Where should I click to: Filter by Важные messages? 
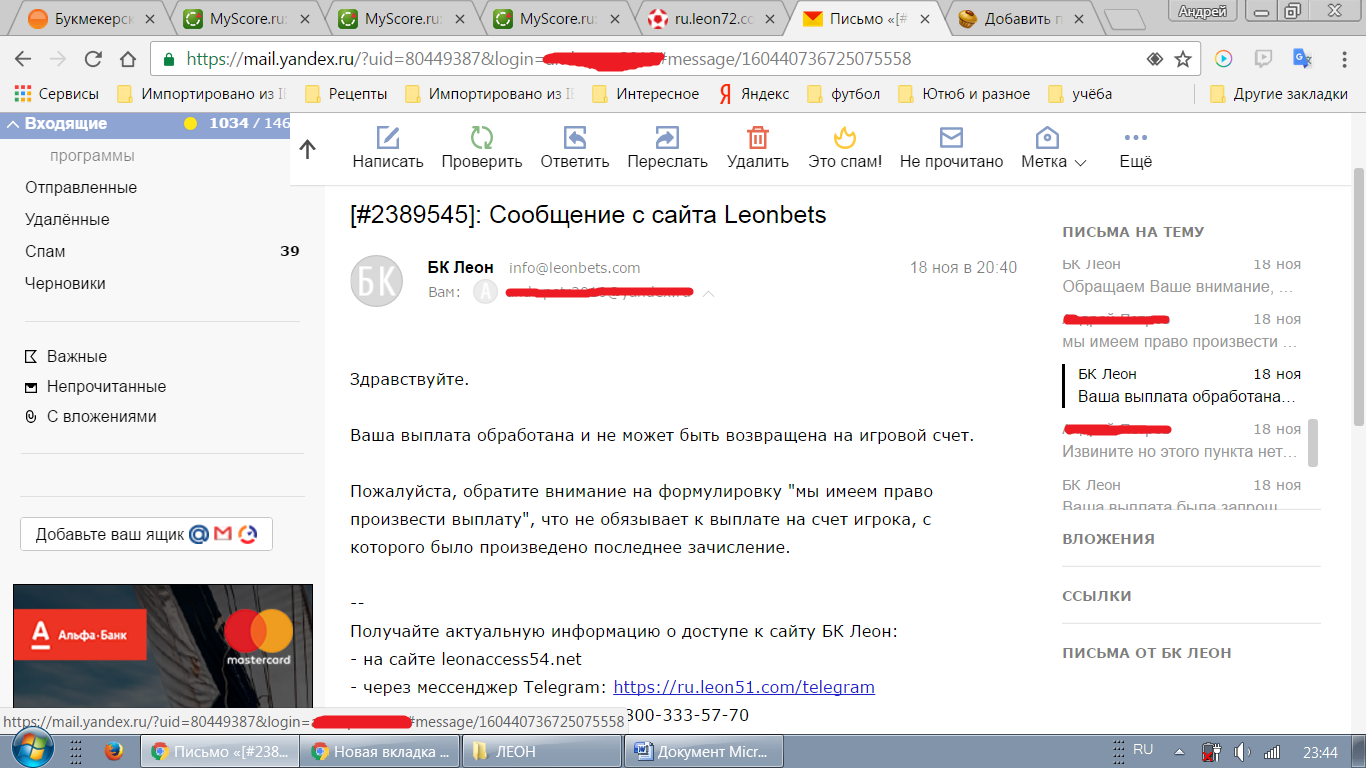[66, 357]
